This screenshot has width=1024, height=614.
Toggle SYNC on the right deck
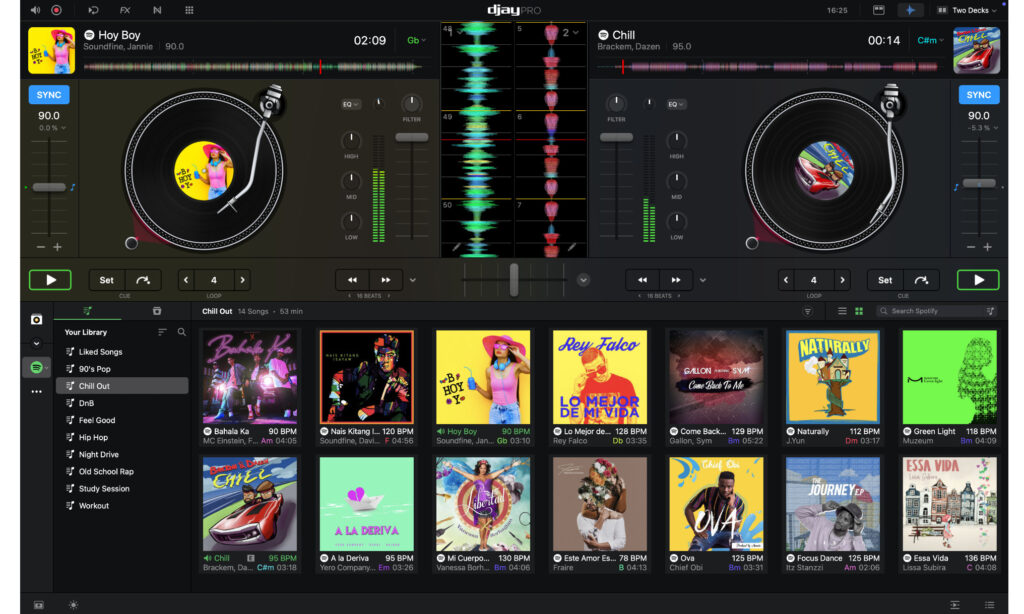click(x=978, y=95)
